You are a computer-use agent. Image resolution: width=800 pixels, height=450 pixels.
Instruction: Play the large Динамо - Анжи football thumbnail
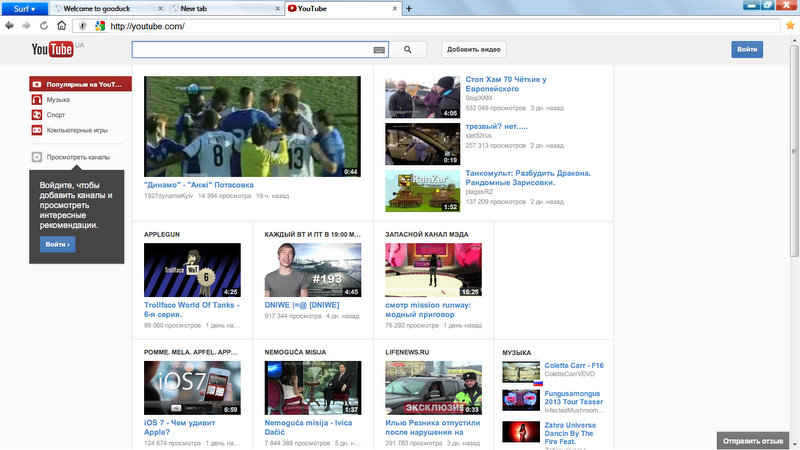click(252, 127)
